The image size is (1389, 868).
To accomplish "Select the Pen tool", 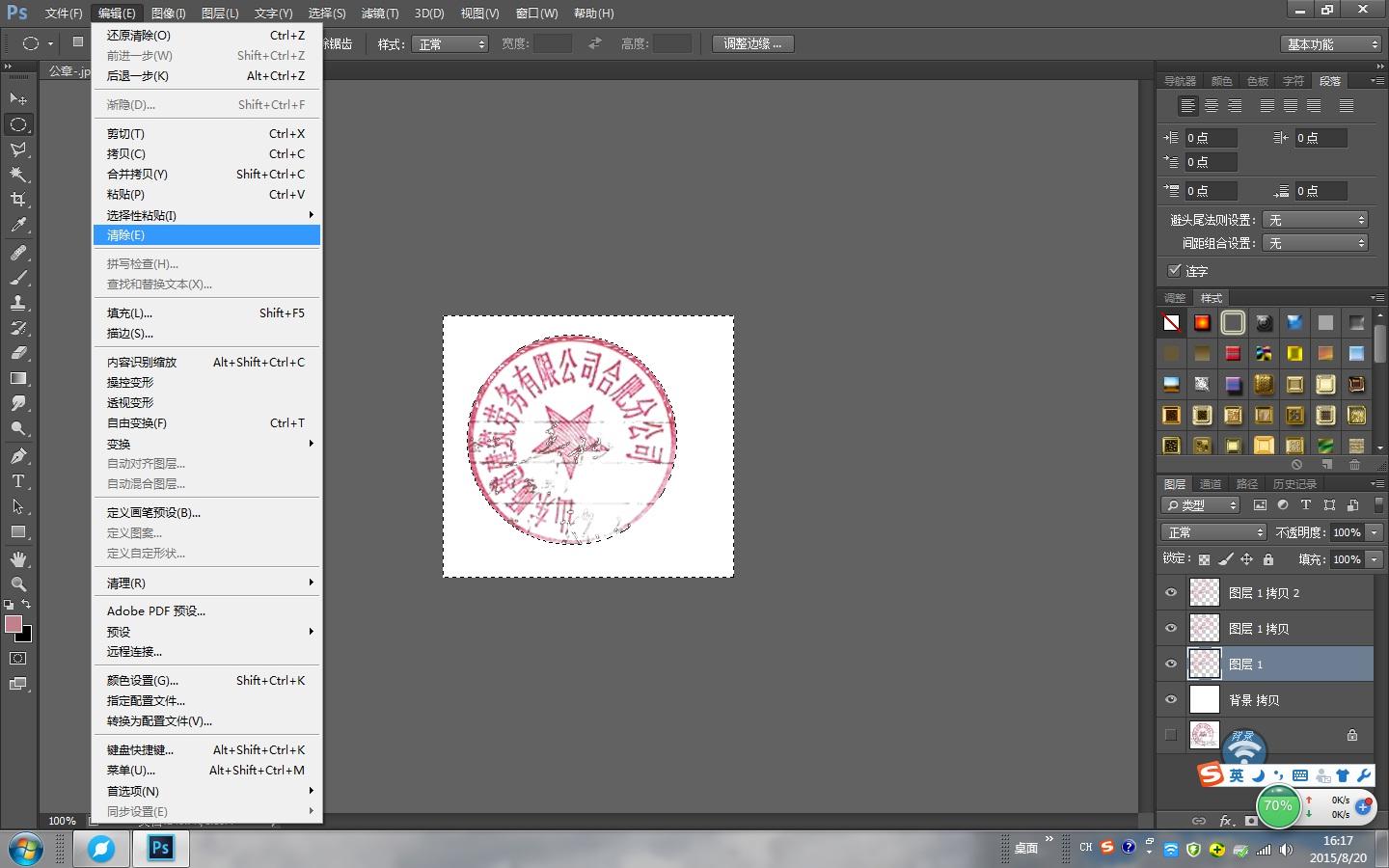I will [18, 456].
